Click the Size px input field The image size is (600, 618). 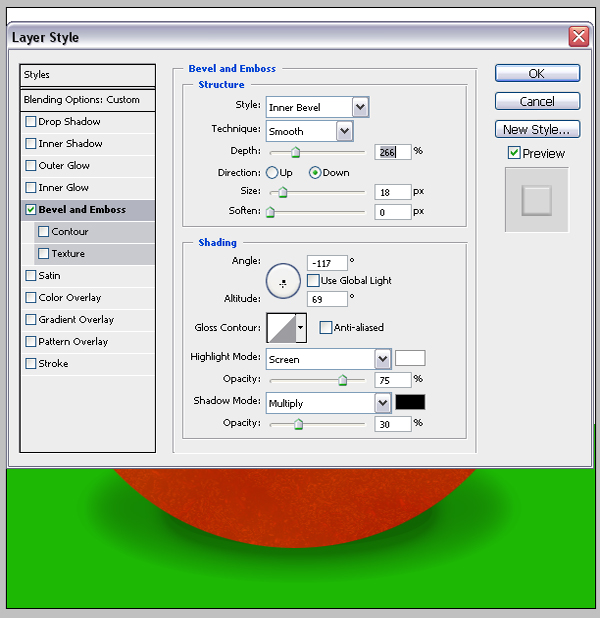point(393,192)
